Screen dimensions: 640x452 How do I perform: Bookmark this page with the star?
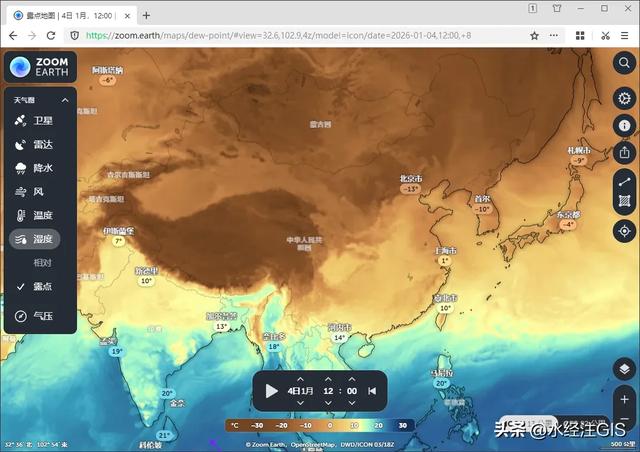[x=534, y=36]
